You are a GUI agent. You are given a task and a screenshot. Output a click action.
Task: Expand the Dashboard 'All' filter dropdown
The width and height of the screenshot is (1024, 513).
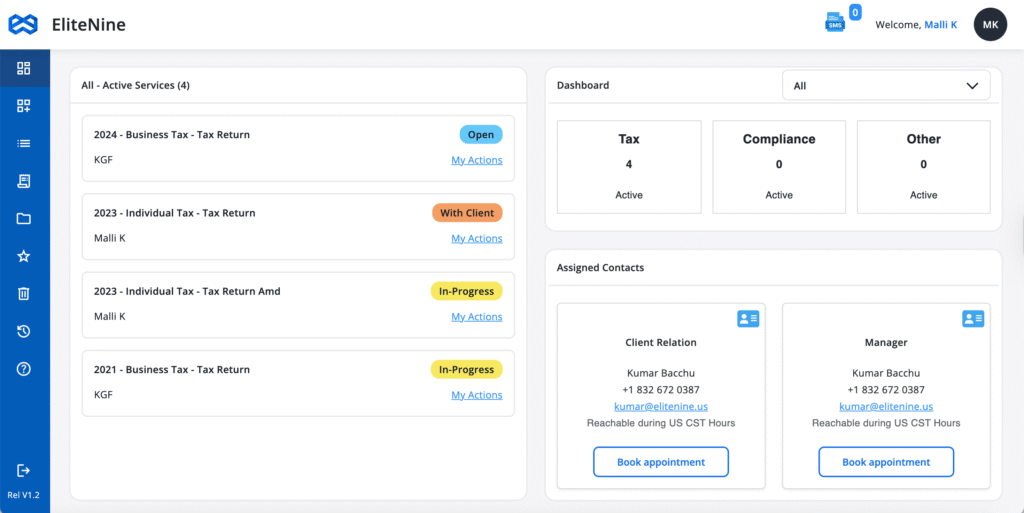point(885,86)
